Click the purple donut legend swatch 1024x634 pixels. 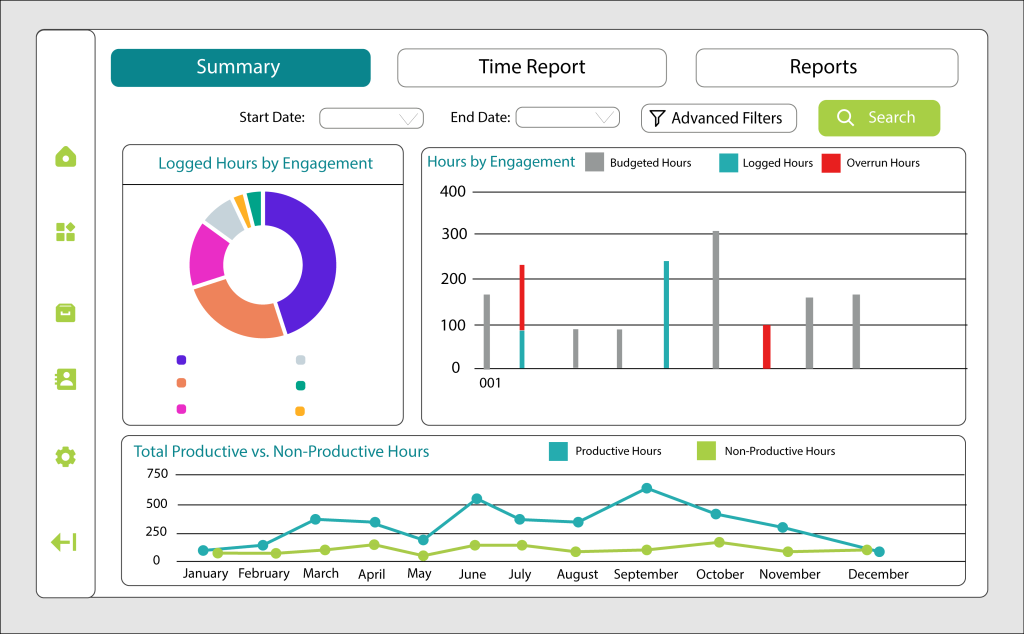tap(182, 360)
